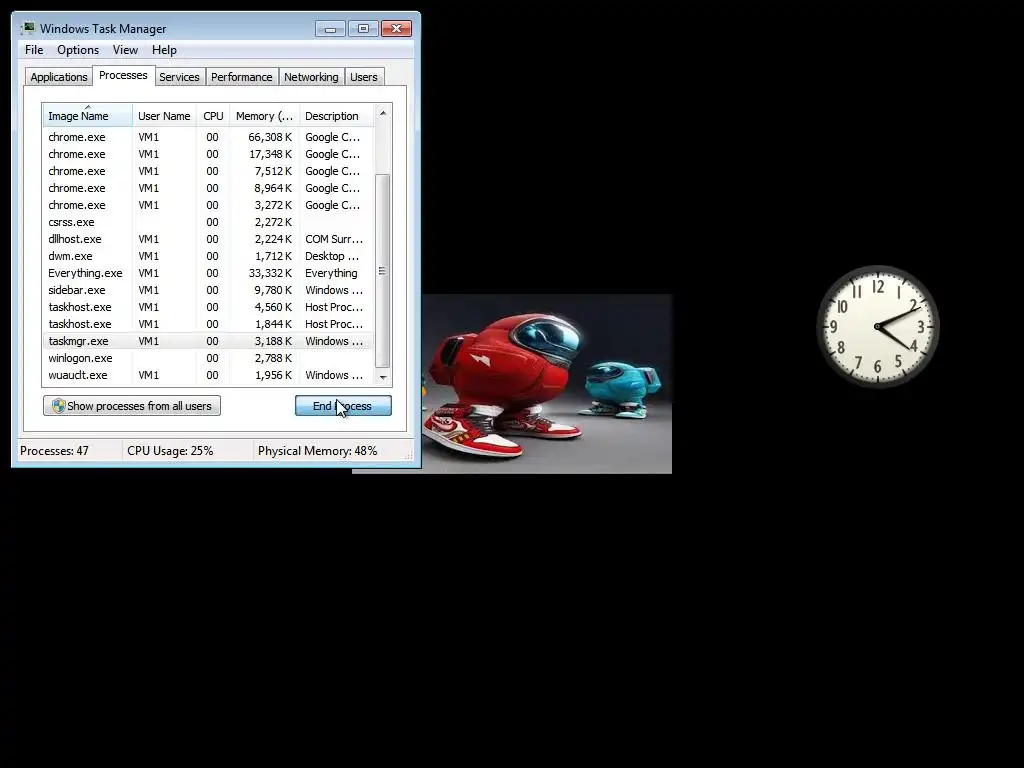This screenshot has width=1024, height=768.
Task: Select the chrome.exe row using 3,272 K
Action: point(208,205)
